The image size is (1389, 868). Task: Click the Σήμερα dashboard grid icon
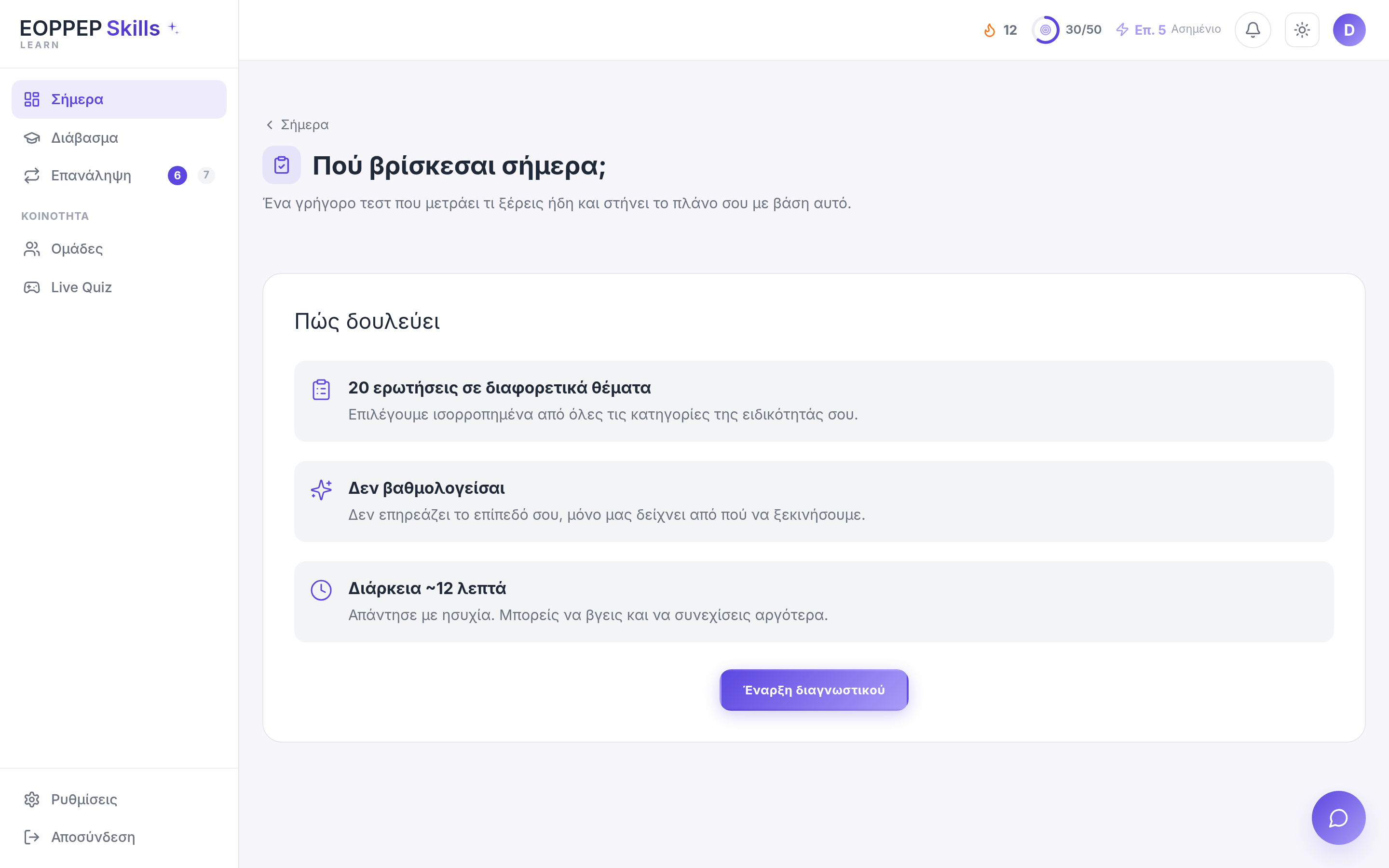coord(31,99)
